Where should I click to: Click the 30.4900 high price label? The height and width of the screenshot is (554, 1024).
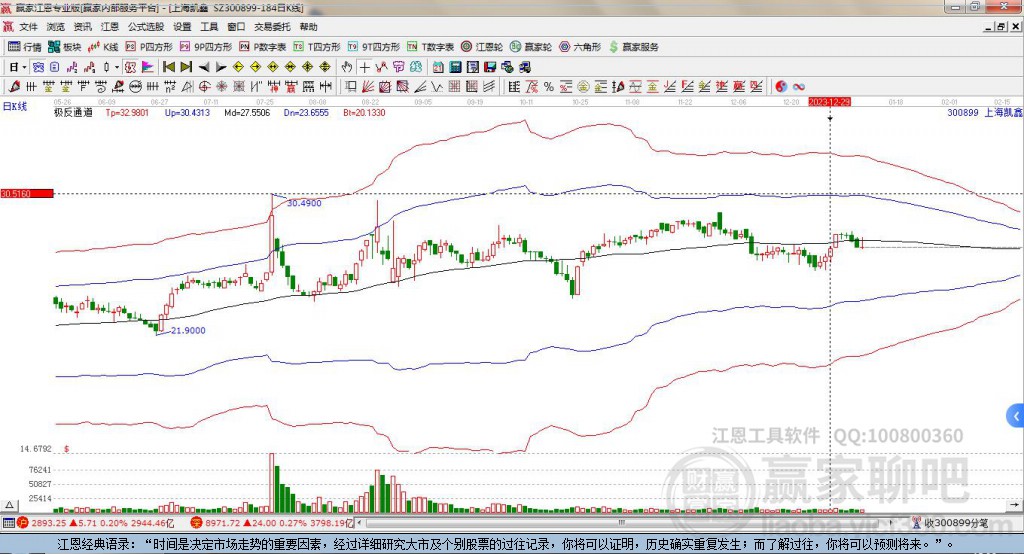[304, 203]
